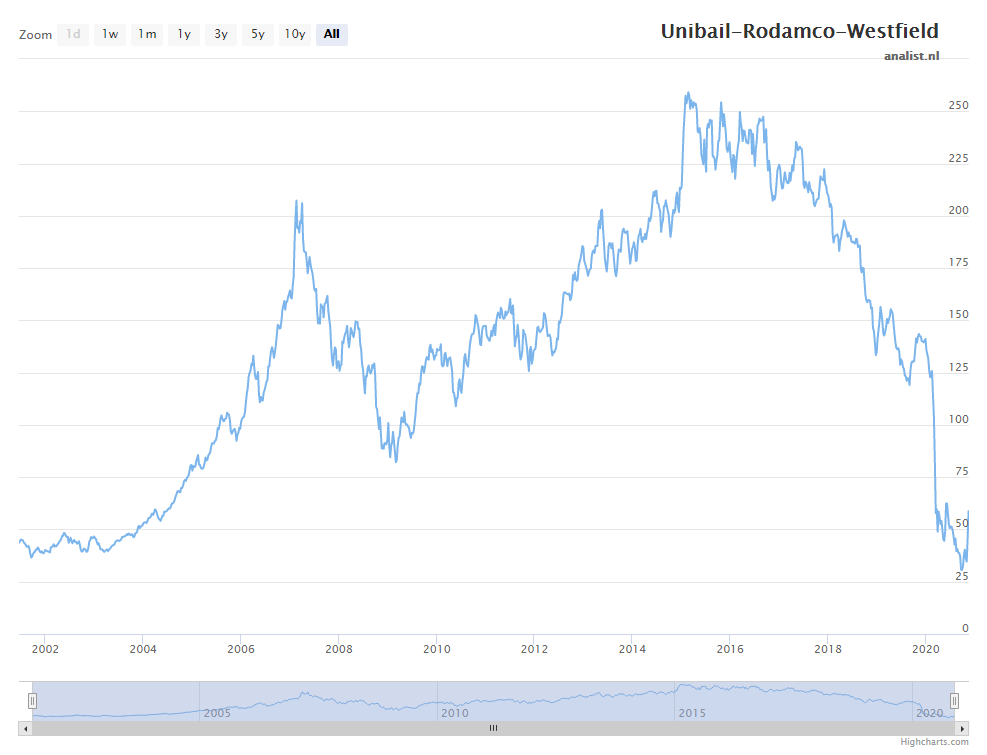
Task: Select the 1w zoom range
Action: [110, 34]
